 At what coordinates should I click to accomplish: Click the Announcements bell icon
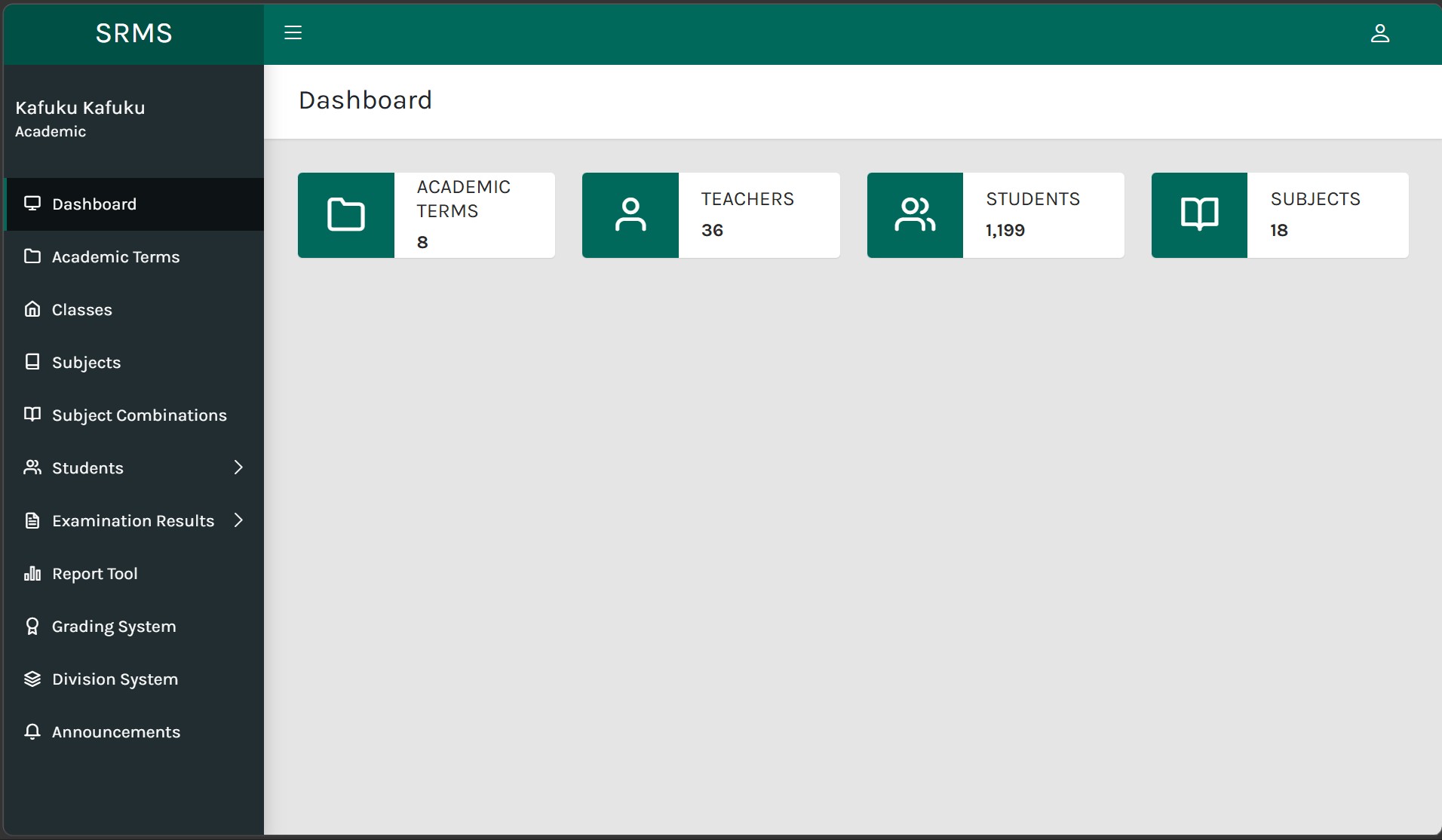(x=32, y=731)
